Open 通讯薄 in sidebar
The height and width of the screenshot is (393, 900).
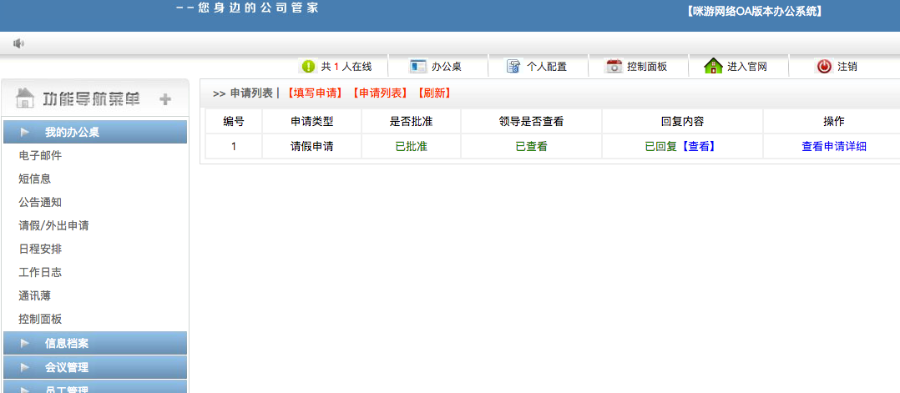click(34, 296)
